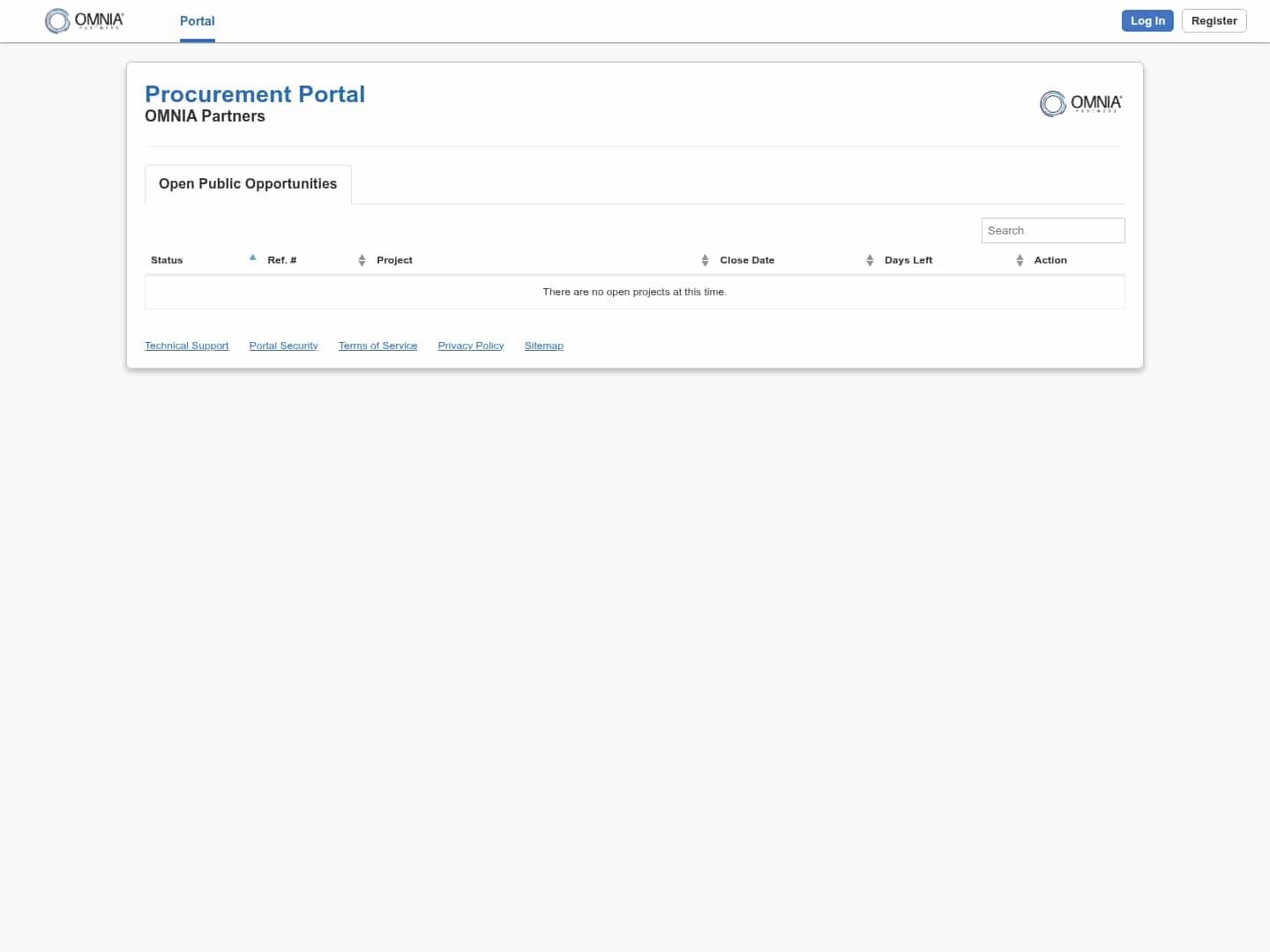Open the Technical Support link
Screen dimensions: 1270x952
187,346
